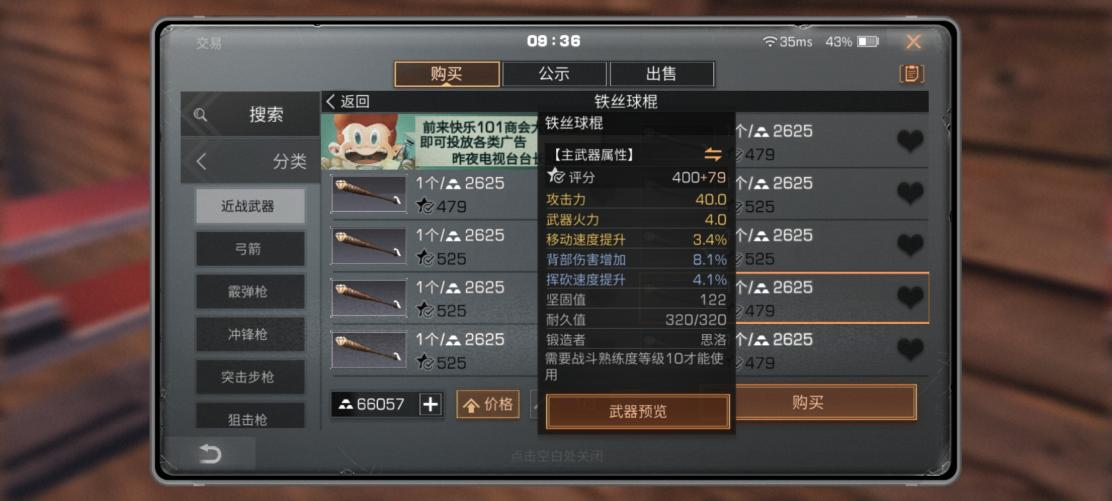Select the first bat thumbnail rated 479
Screen dimensions: 1112x501
(369, 194)
